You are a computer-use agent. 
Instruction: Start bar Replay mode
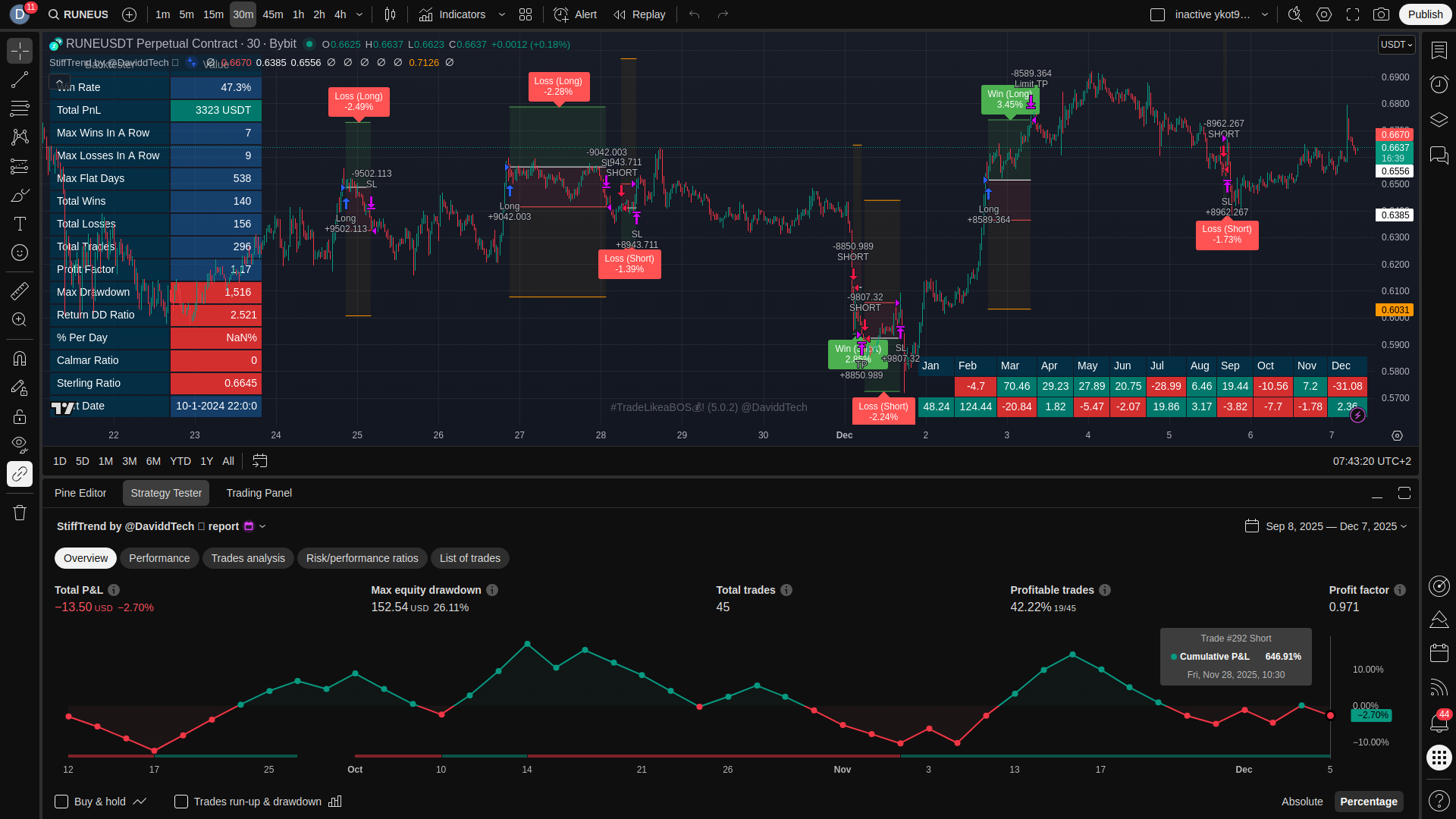(639, 14)
